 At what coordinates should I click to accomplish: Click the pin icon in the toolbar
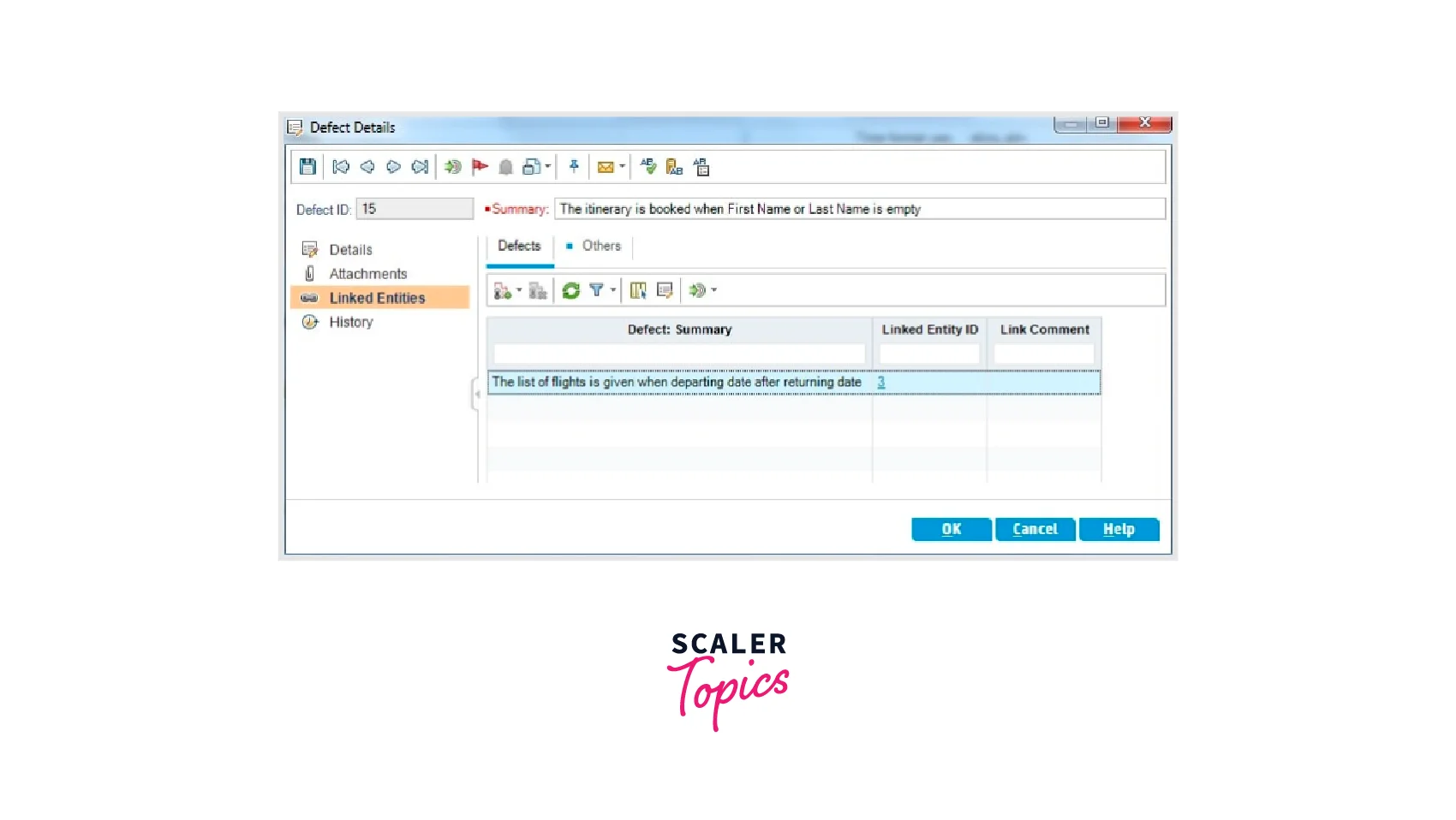tap(574, 167)
